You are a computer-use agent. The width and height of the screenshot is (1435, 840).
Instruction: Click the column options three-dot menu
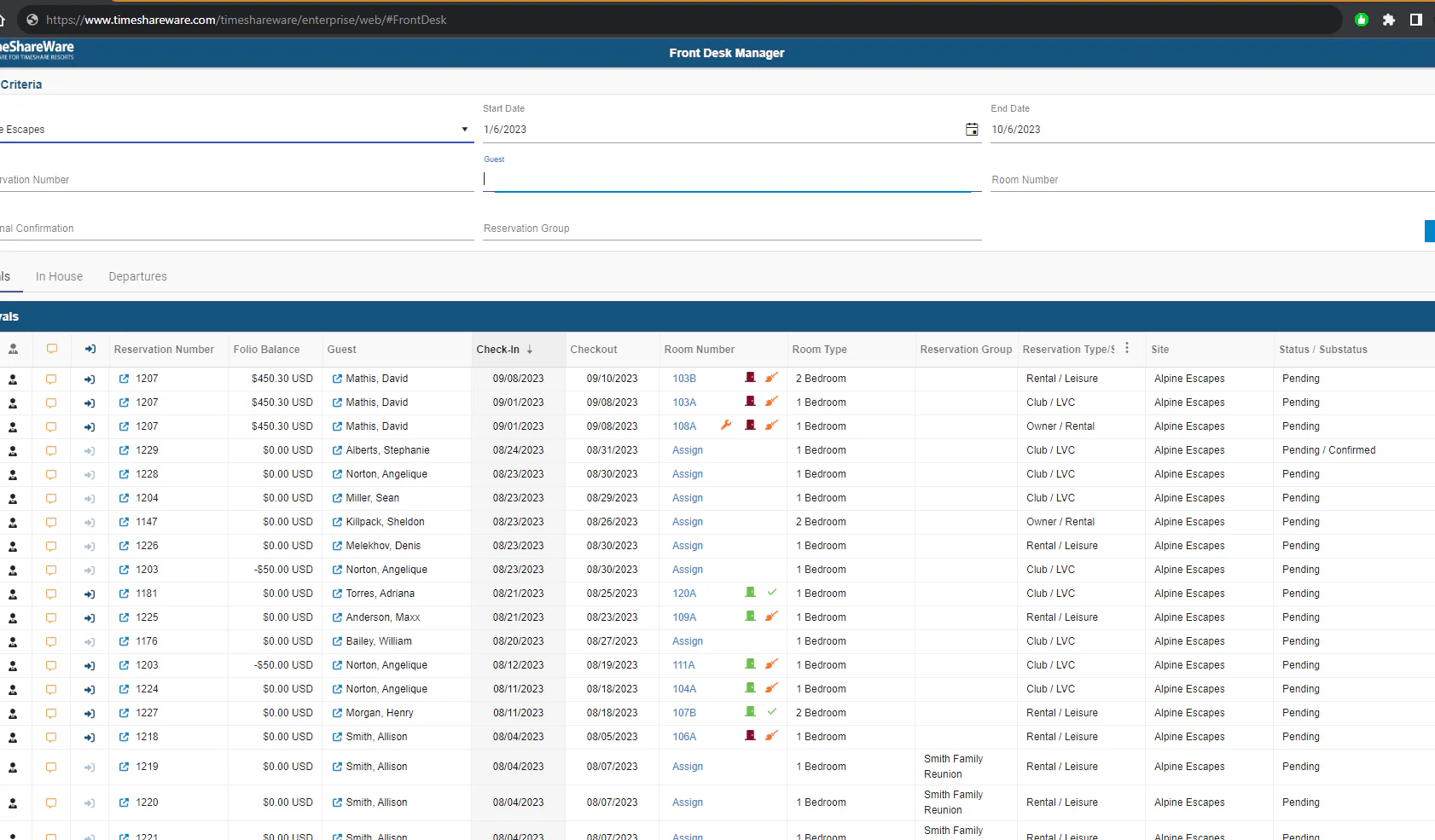(1127, 348)
